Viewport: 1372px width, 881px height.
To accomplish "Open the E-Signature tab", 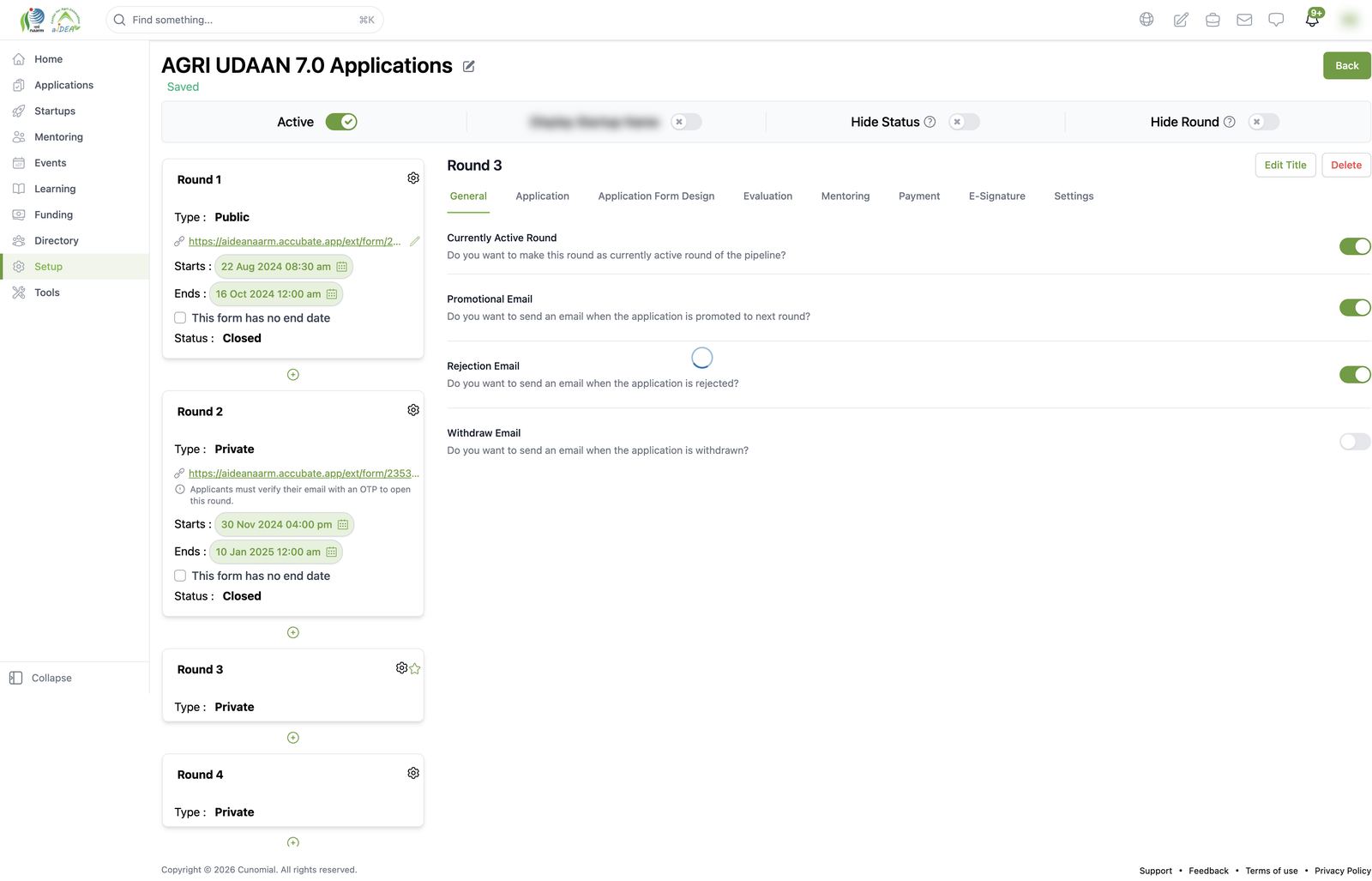I will (997, 196).
